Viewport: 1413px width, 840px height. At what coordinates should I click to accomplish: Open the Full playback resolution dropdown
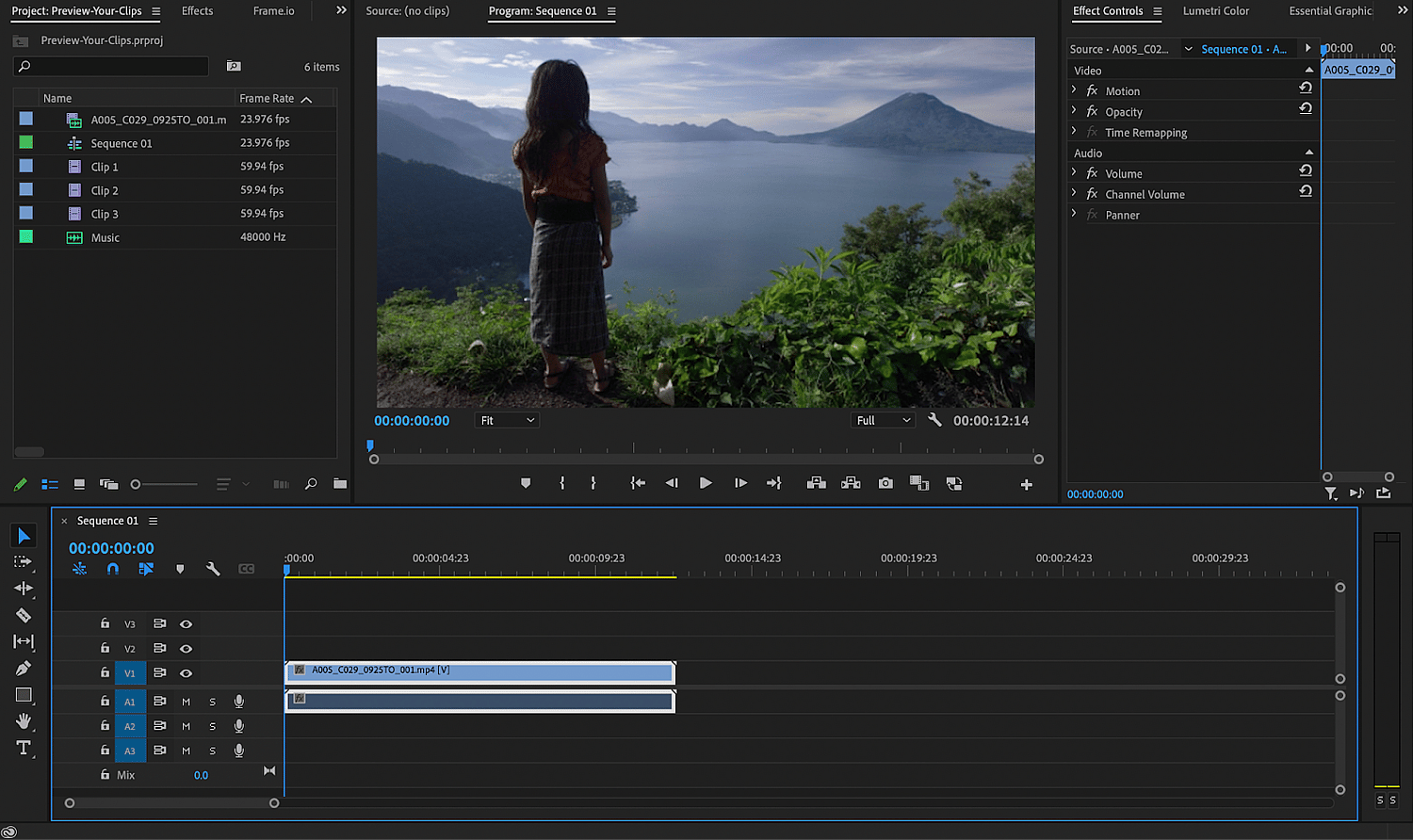(884, 420)
